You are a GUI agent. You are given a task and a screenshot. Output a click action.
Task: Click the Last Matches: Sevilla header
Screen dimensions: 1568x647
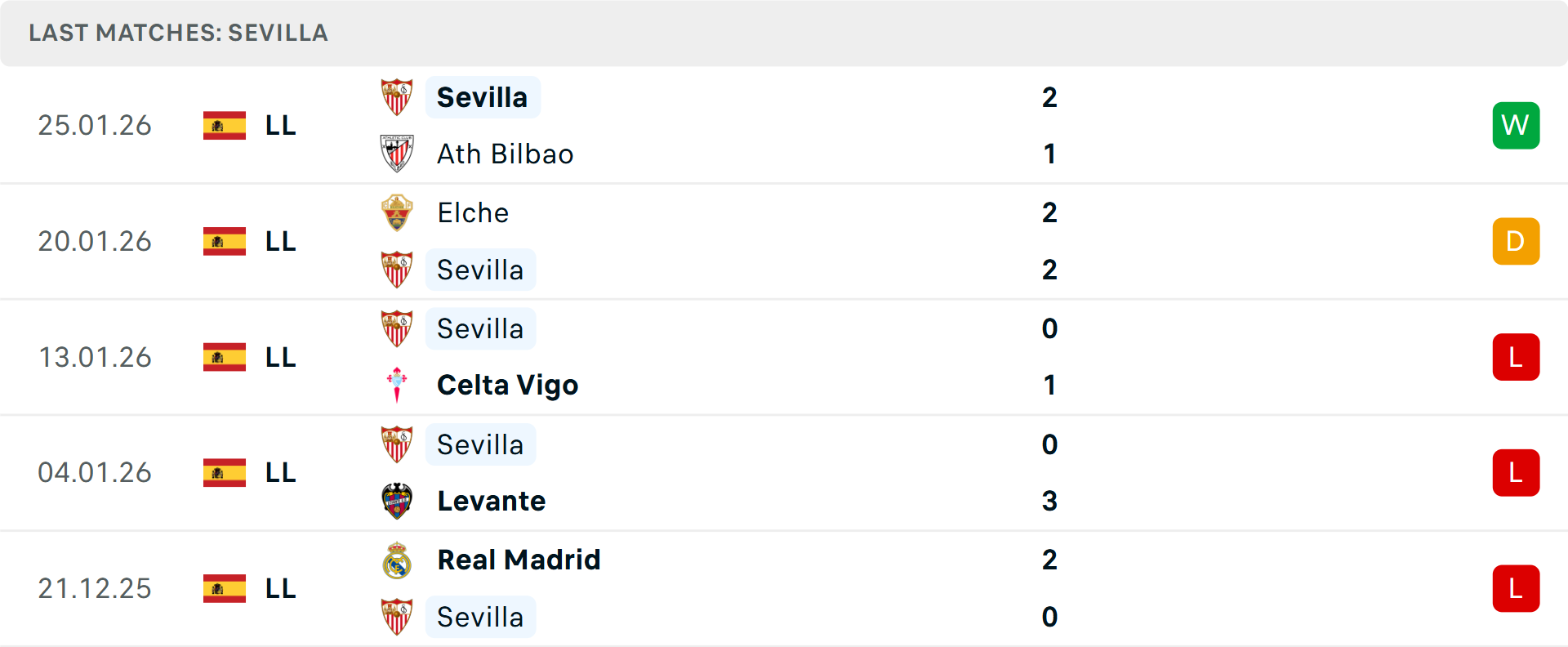click(178, 33)
